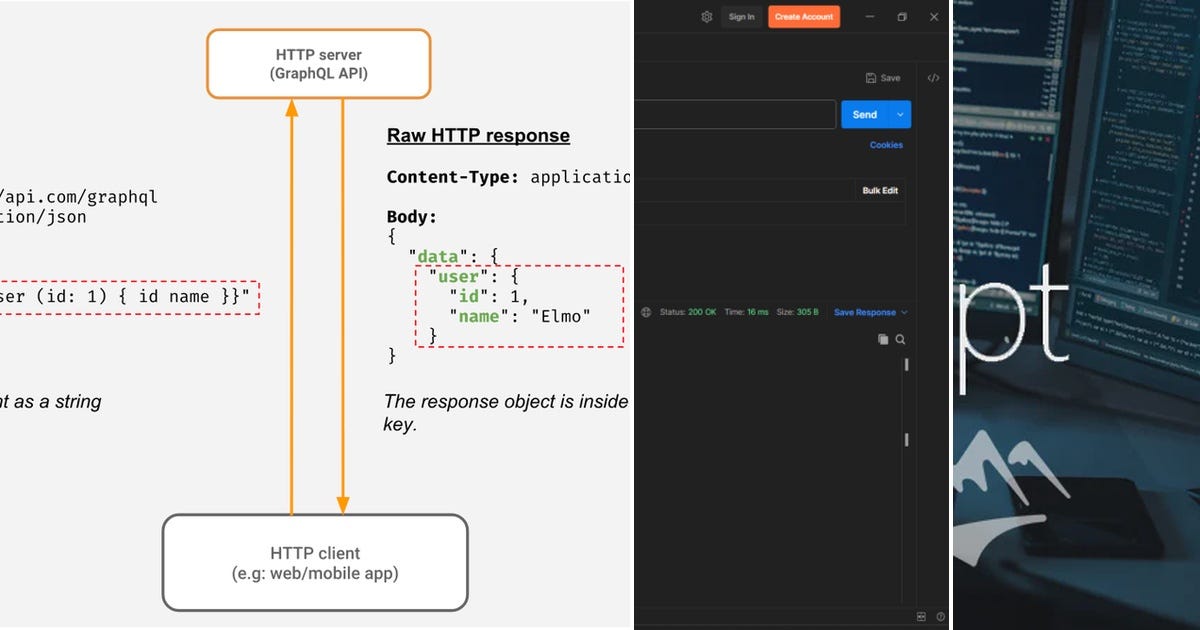Click the network connection status icon
This screenshot has width=1200, height=630.
tap(645, 311)
